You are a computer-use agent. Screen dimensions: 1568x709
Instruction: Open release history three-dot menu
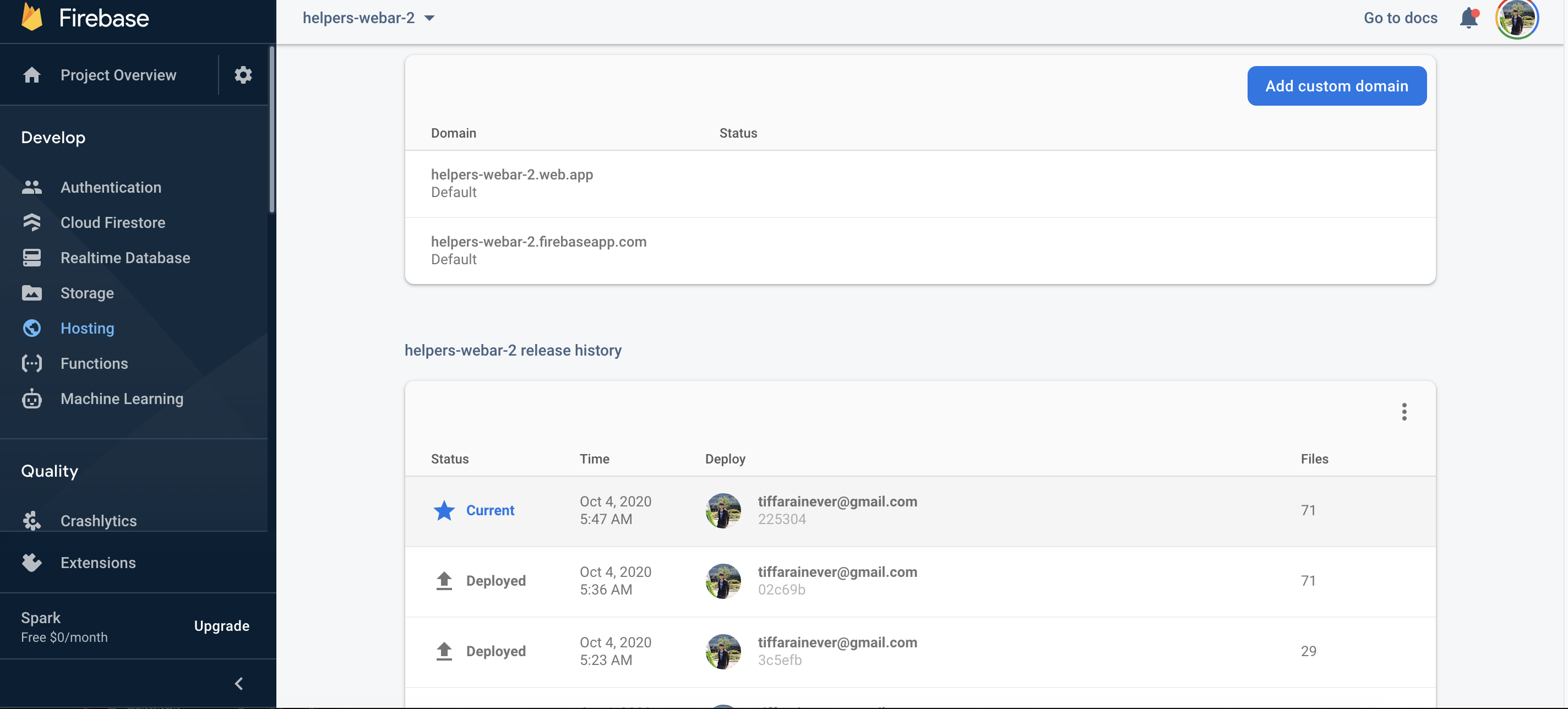tap(1403, 412)
